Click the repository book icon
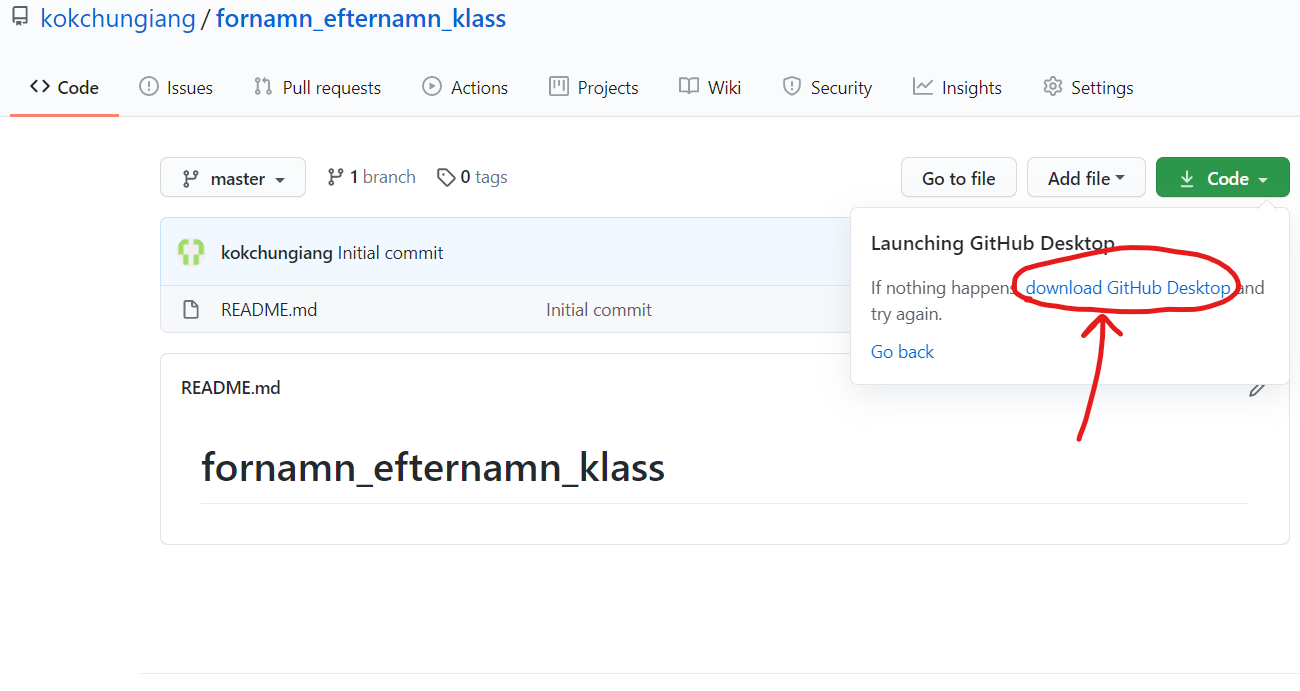The image size is (1300, 691). pyautogui.click(x=20, y=17)
